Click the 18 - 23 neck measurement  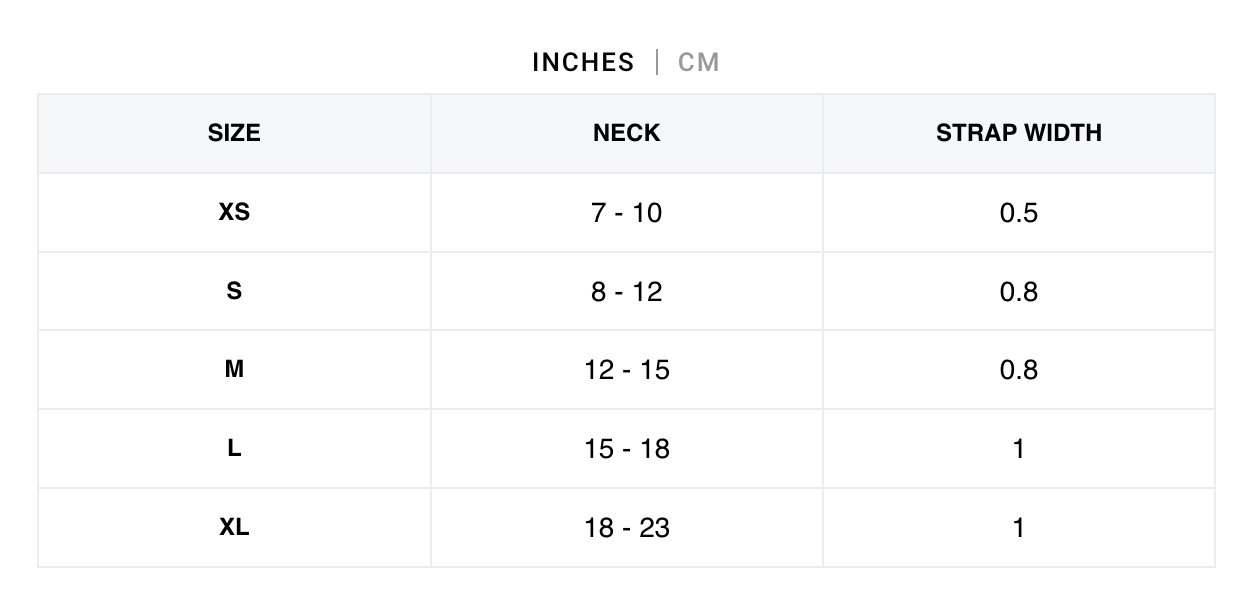click(x=627, y=527)
